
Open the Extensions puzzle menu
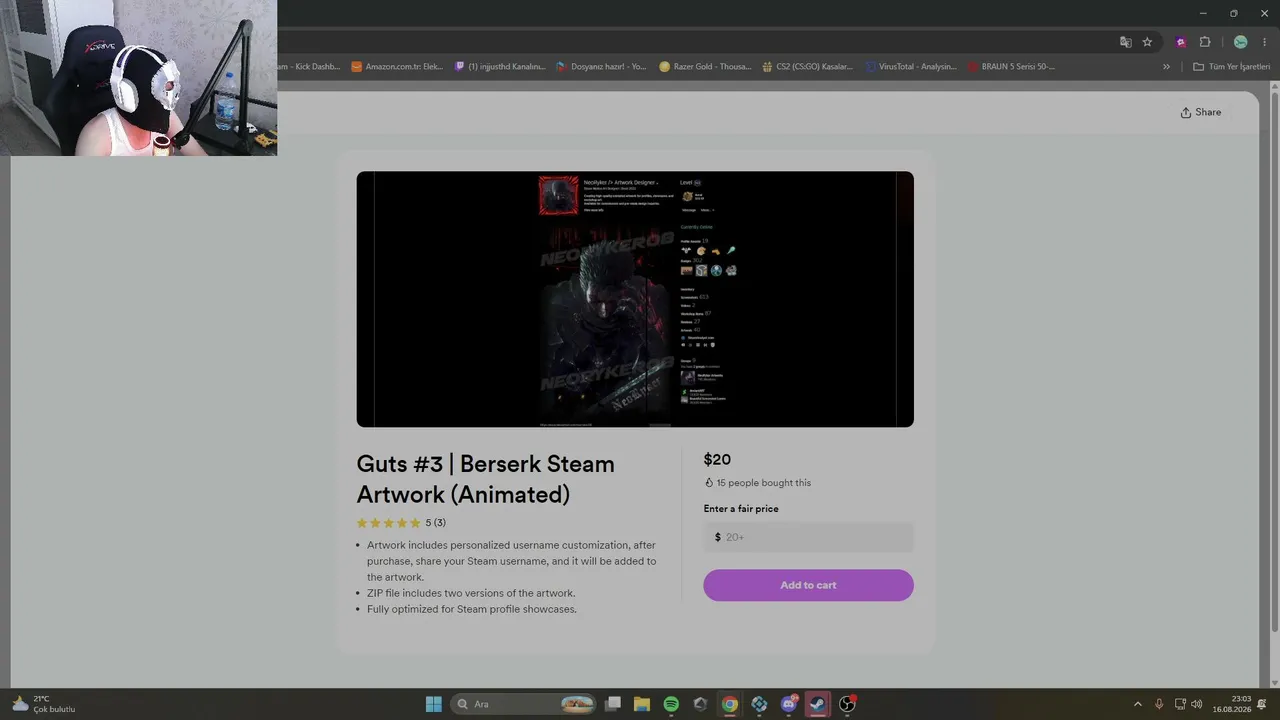(x=1205, y=42)
